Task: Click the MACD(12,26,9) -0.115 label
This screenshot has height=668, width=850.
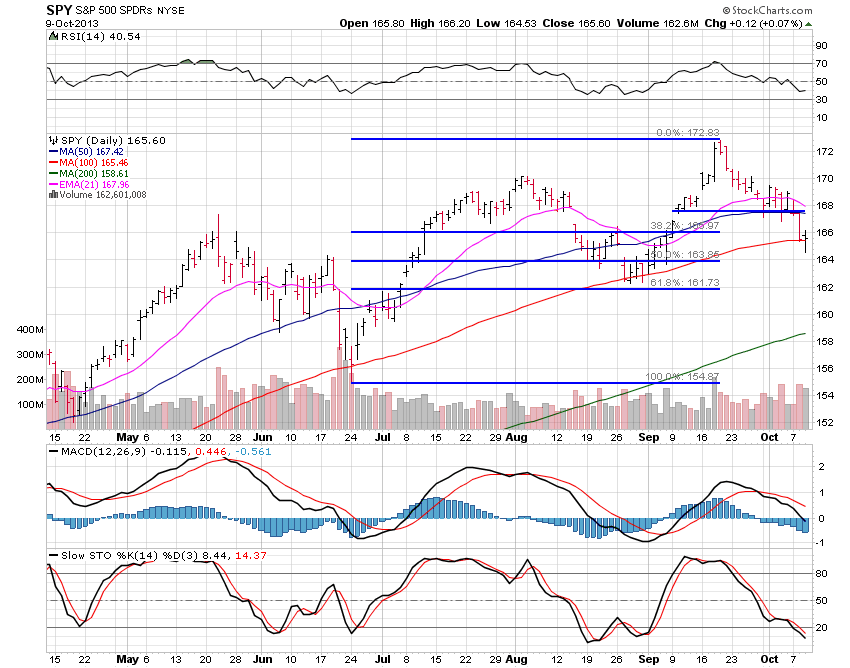Action: pyautogui.click(x=125, y=452)
